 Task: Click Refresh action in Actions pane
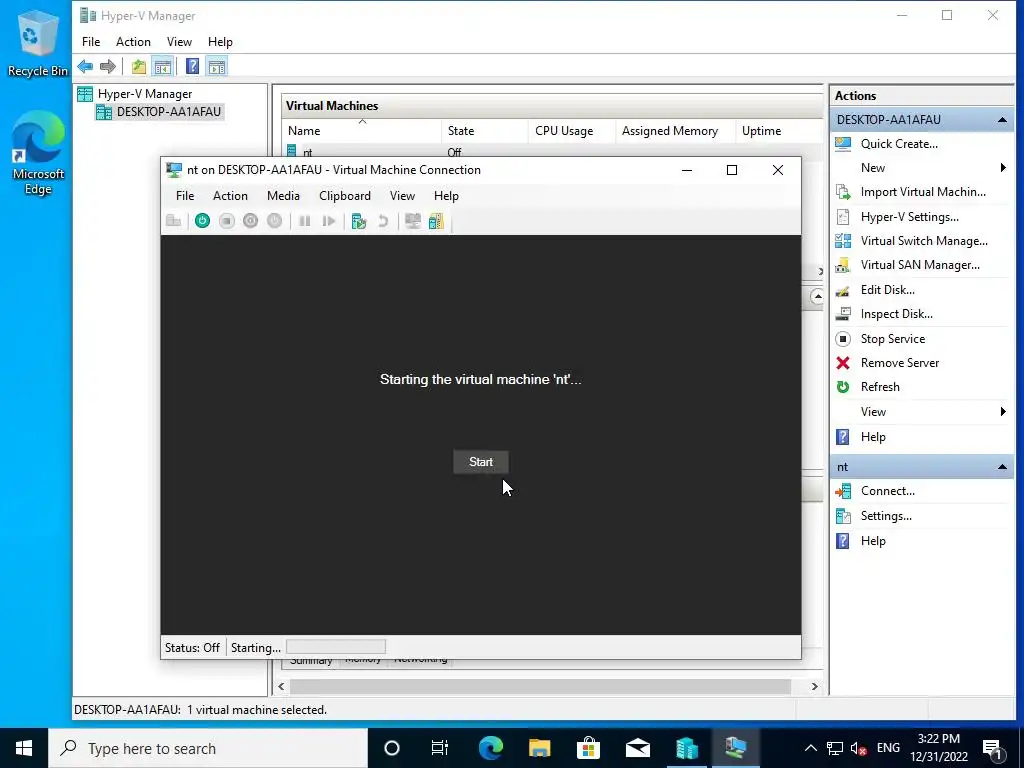(880, 387)
